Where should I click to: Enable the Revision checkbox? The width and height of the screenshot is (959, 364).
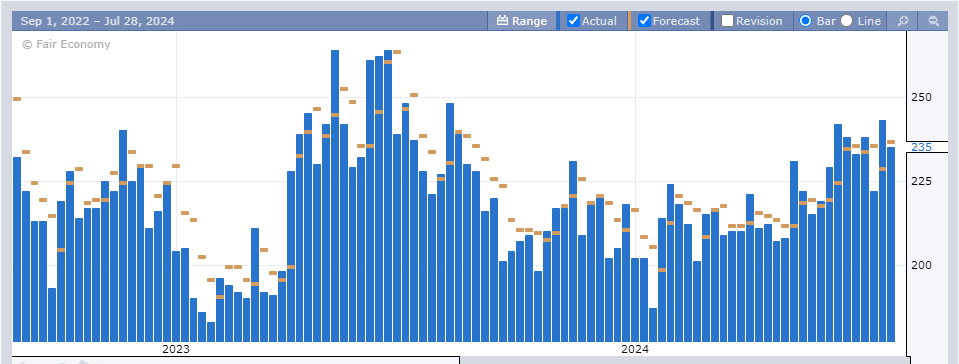click(x=727, y=21)
